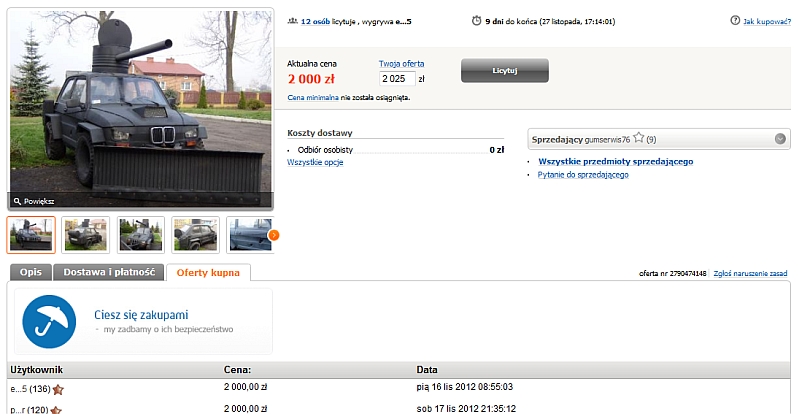Open Wszystkie przedmioty sprzedającego link

[616, 161]
